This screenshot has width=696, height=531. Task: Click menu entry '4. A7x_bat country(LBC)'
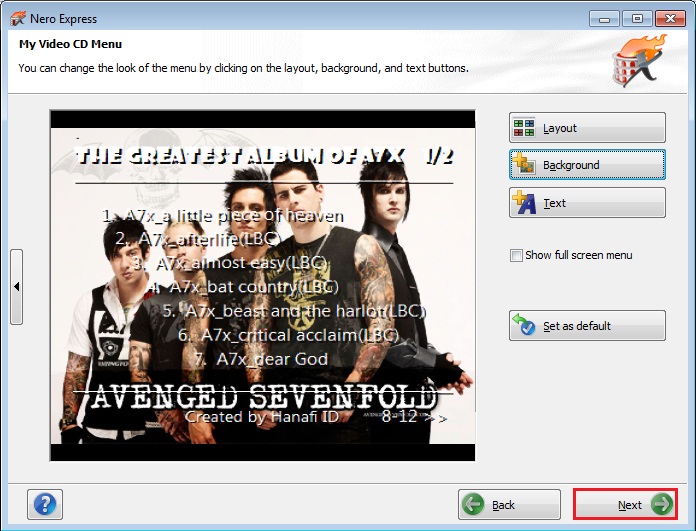pos(243,287)
